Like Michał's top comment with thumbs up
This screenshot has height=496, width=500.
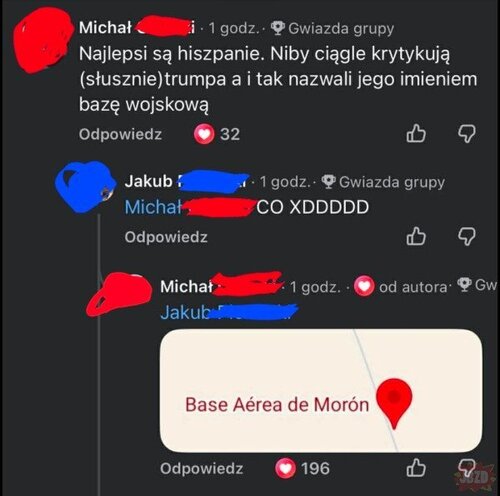(416, 134)
